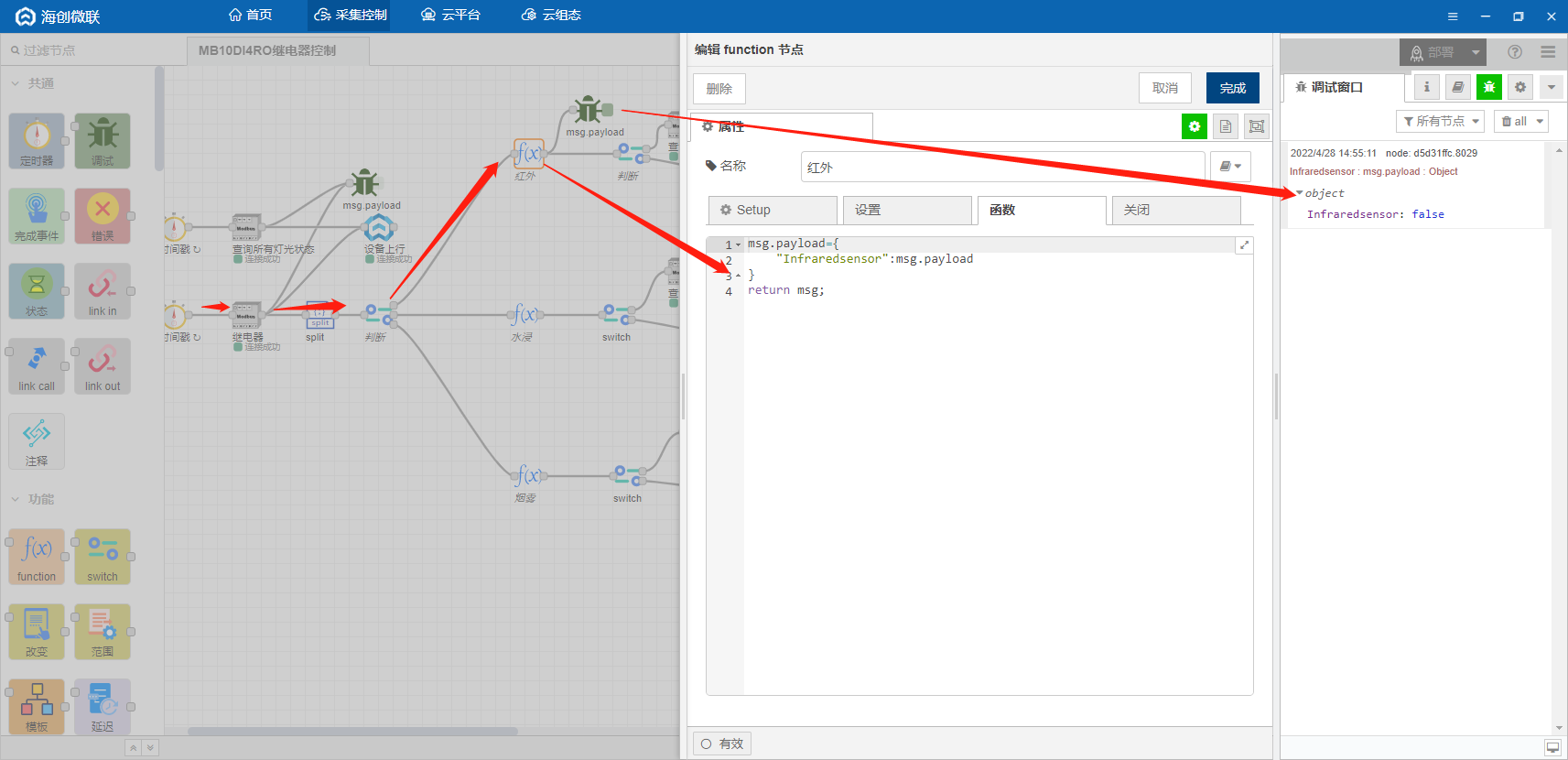The image size is (1568, 760).
Task: Select the 函数 tab
Action: 1042,210
